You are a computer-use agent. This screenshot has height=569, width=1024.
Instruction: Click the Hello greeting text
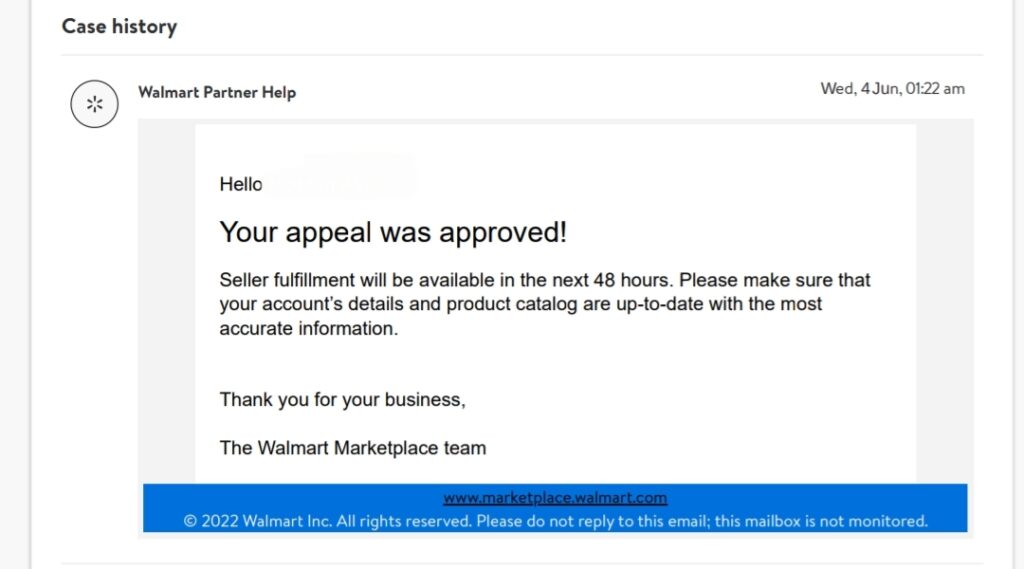pos(240,185)
